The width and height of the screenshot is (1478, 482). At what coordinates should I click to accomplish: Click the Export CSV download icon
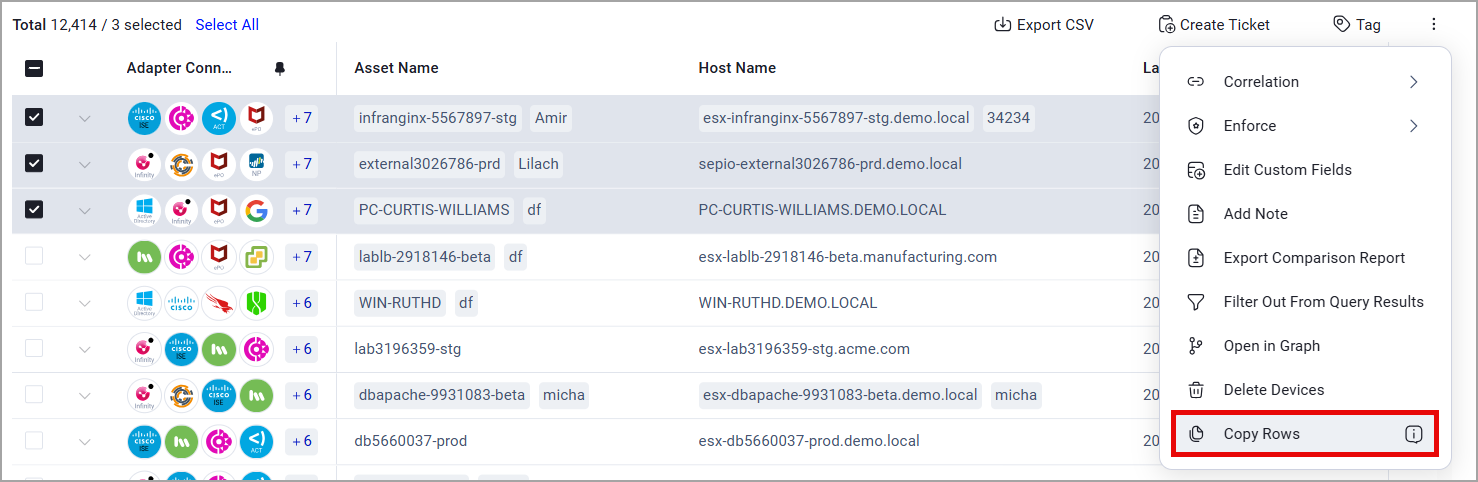click(x=1002, y=24)
